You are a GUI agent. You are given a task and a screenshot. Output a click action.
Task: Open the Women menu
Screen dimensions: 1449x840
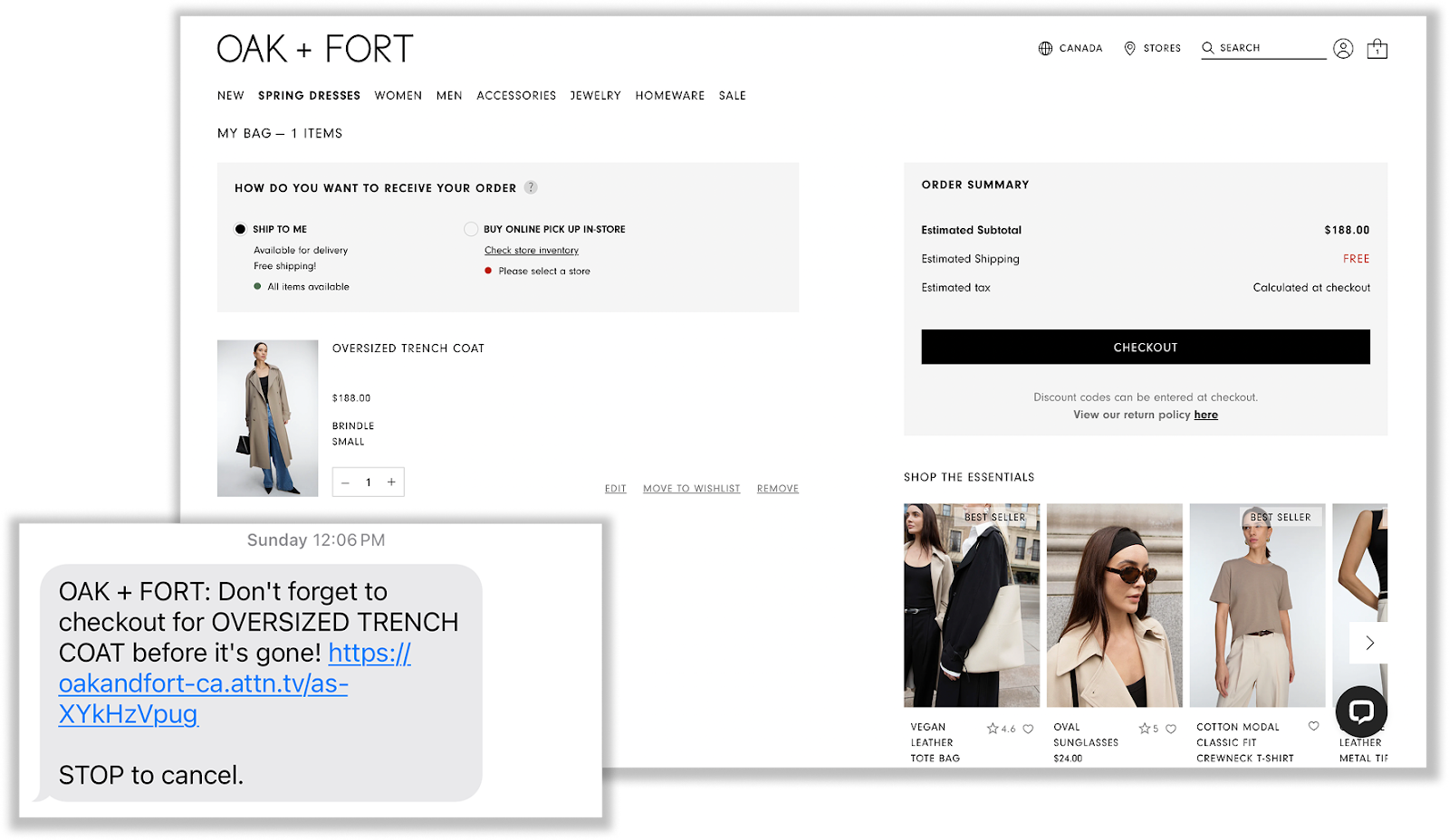click(398, 96)
